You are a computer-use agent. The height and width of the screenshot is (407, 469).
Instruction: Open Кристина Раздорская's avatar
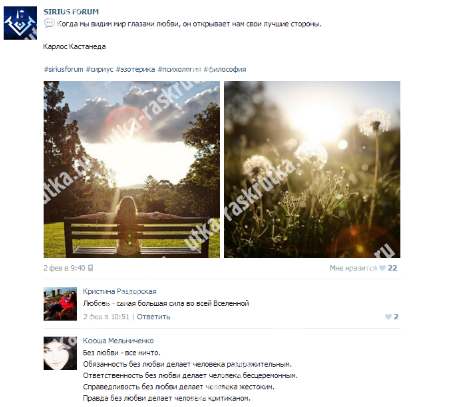click(x=60, y=304)
